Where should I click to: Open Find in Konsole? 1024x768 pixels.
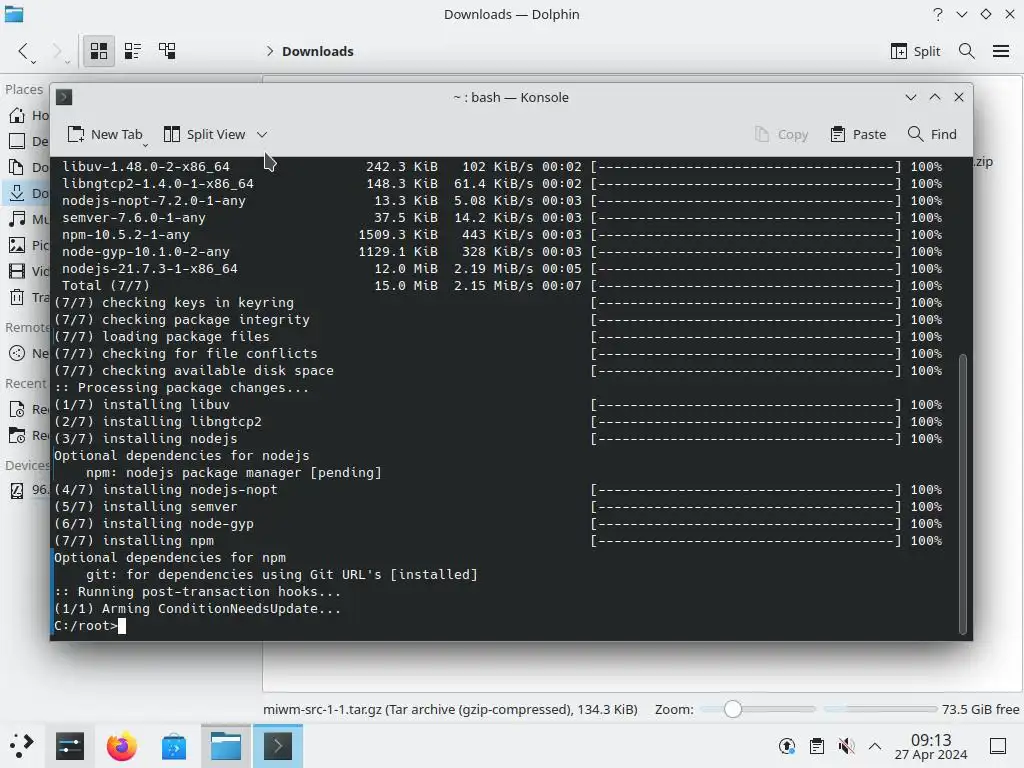(x=933, y=135)
